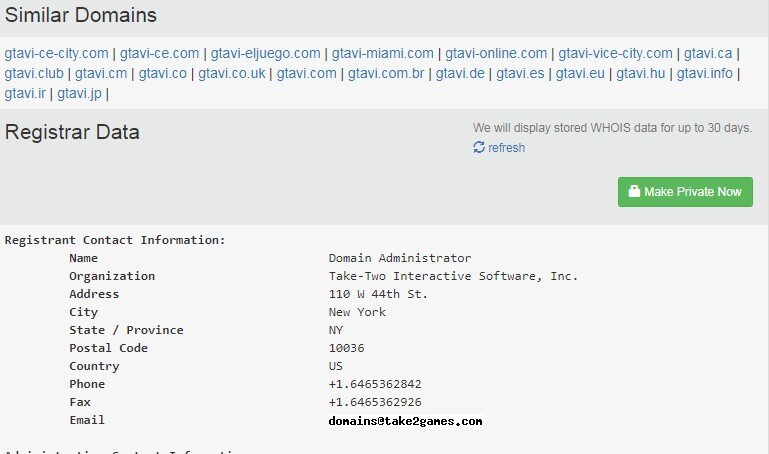Open the gtavi.com.br link

(x=386, y=73)
